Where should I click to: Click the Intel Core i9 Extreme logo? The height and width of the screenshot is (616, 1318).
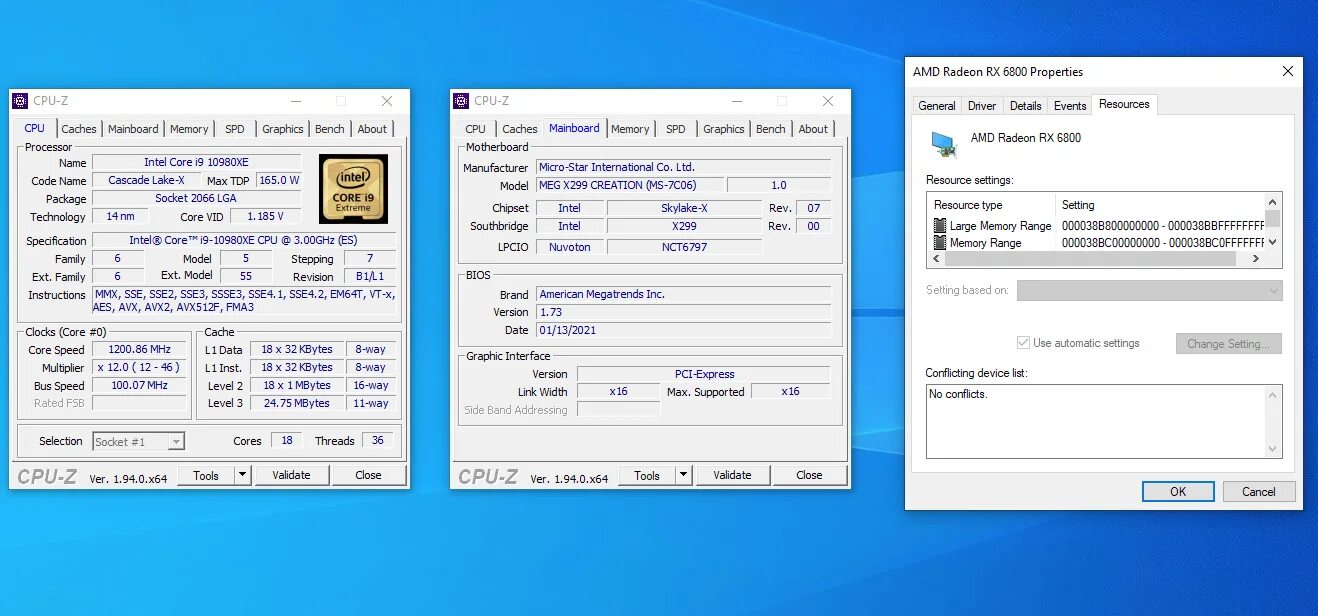tap(354, 188)
